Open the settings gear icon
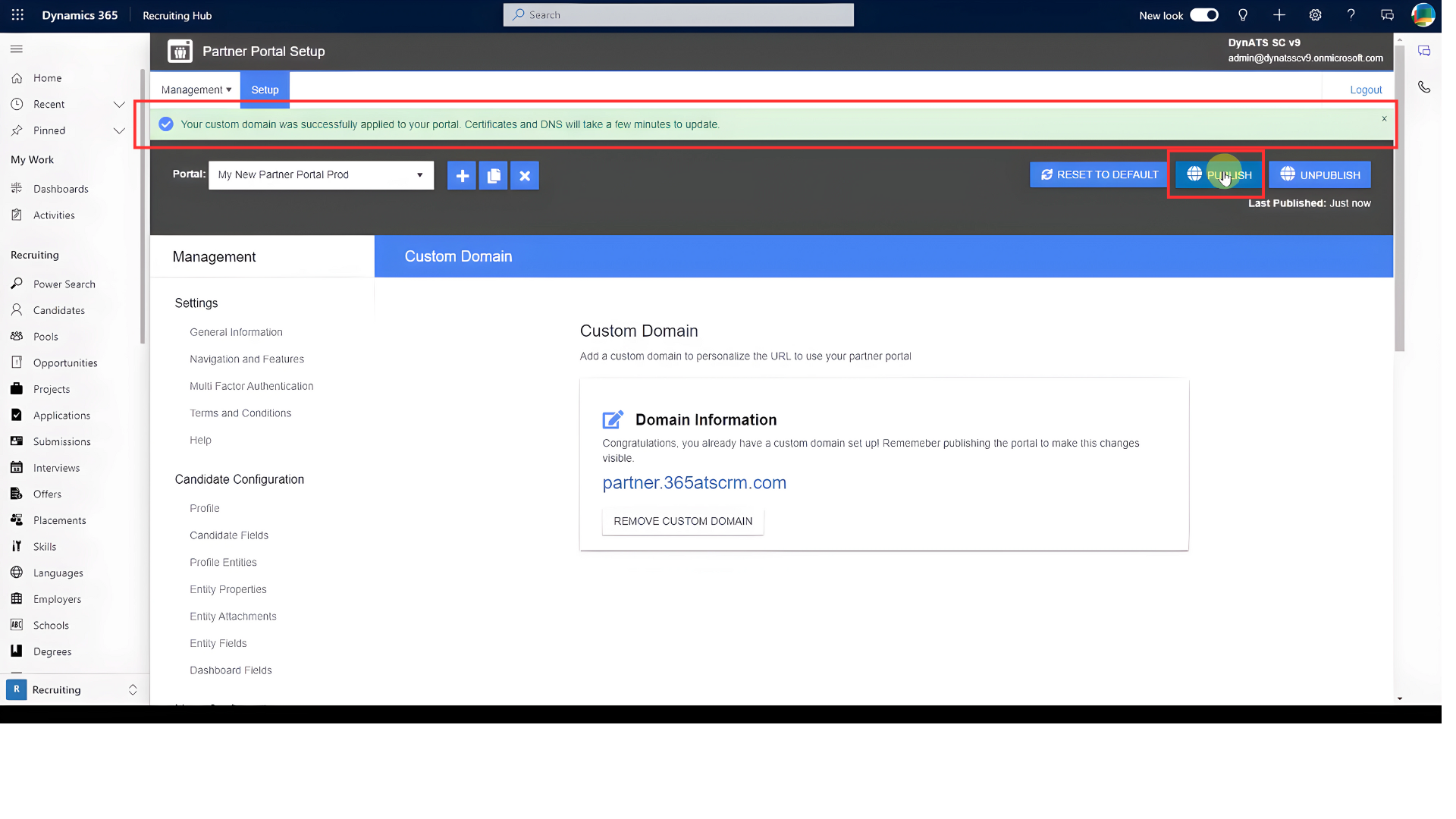Image resolution: width=1456 pixels, height=819 pixels. tap(1316, 15)
